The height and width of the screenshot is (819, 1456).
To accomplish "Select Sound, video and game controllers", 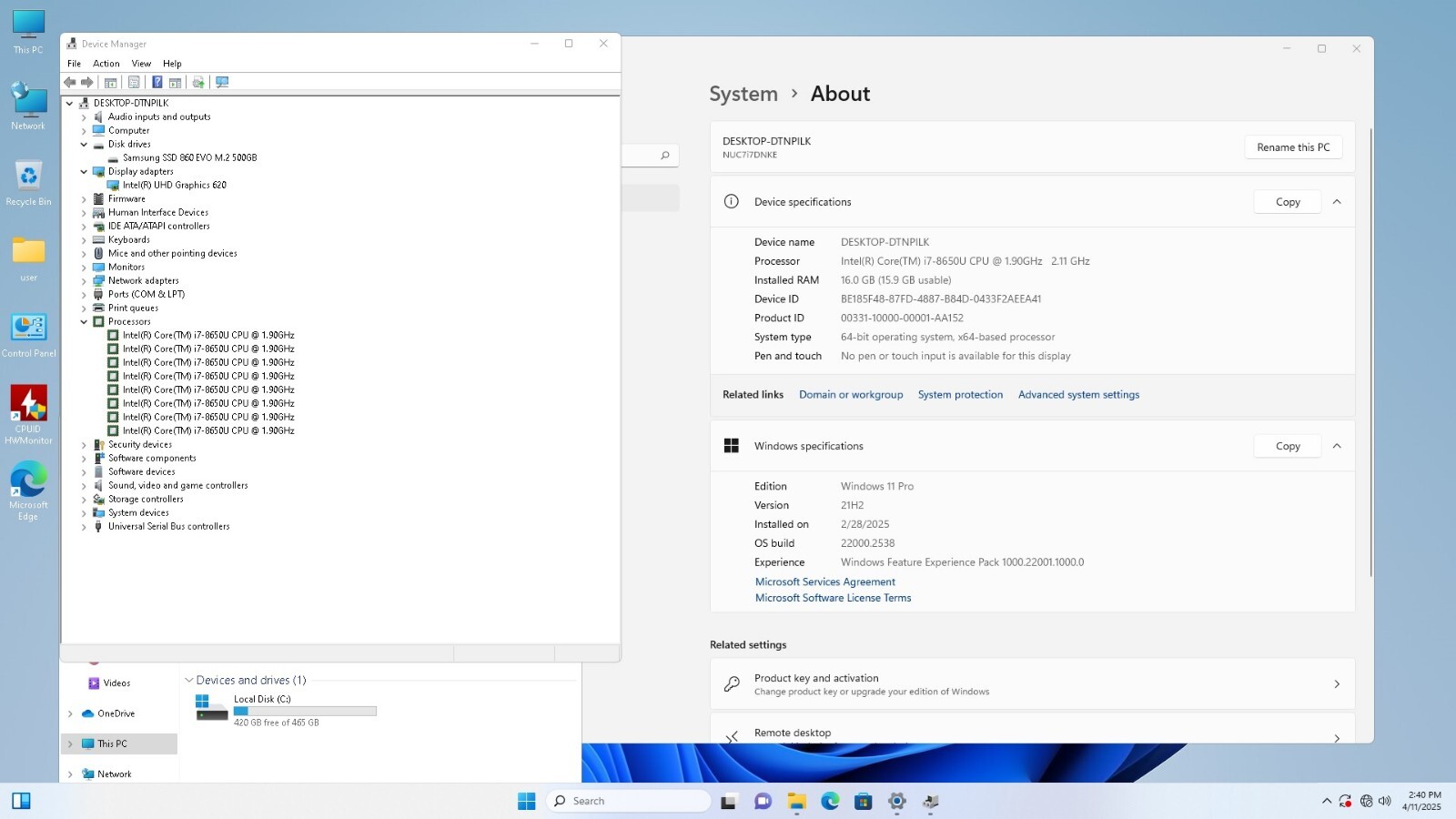I will click(177, 485).
